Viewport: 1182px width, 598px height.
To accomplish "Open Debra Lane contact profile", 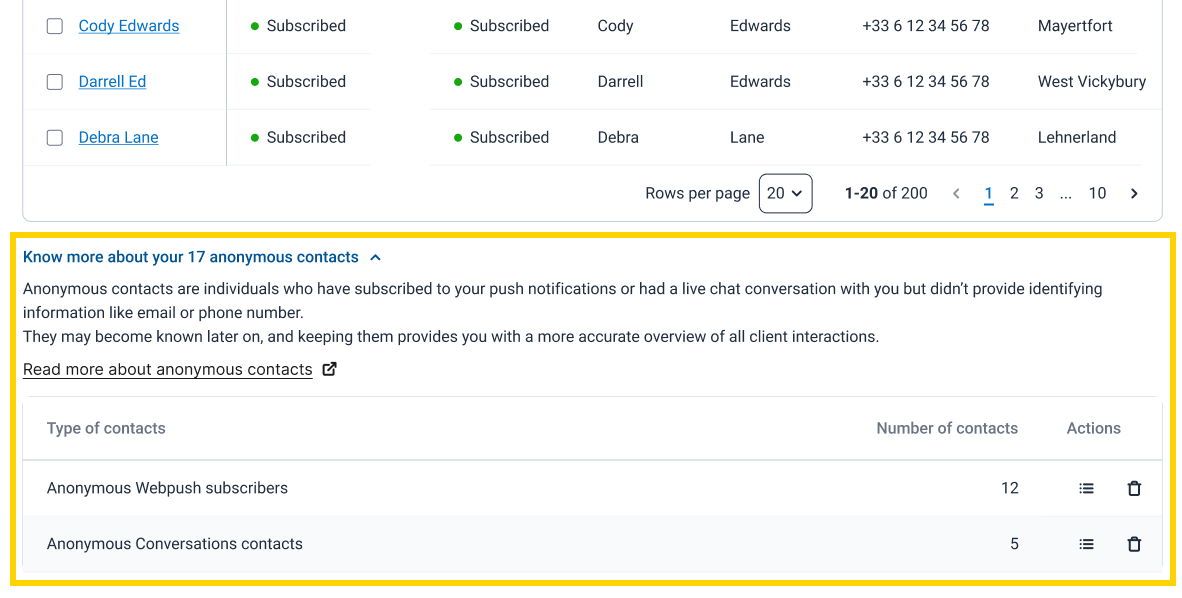I will (x=118, y=138).
